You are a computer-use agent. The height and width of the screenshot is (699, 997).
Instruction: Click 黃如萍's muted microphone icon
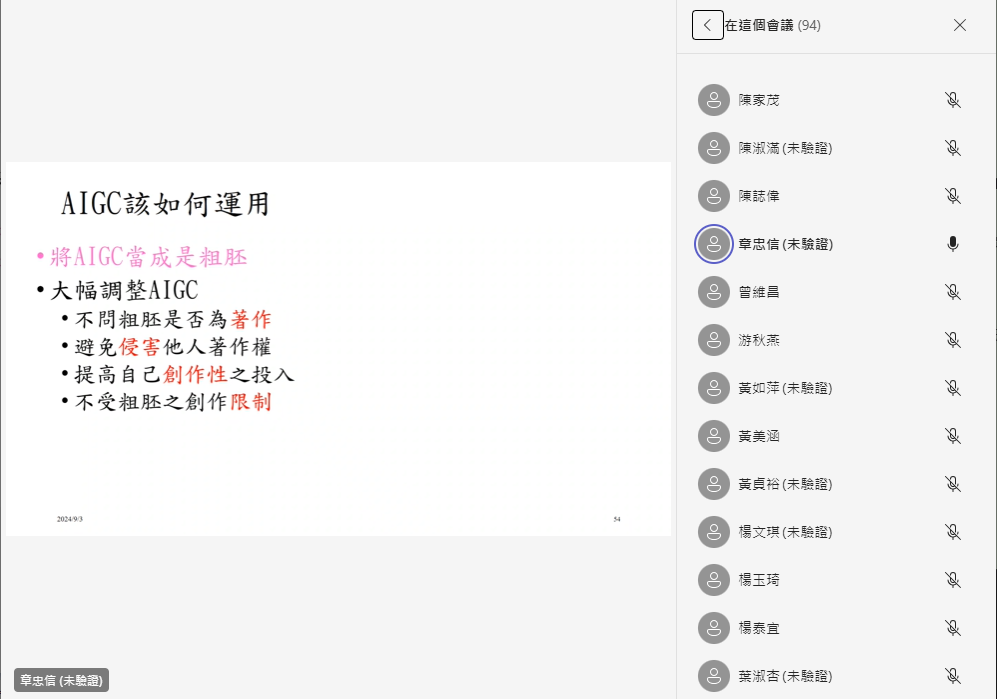click(952, 388)
